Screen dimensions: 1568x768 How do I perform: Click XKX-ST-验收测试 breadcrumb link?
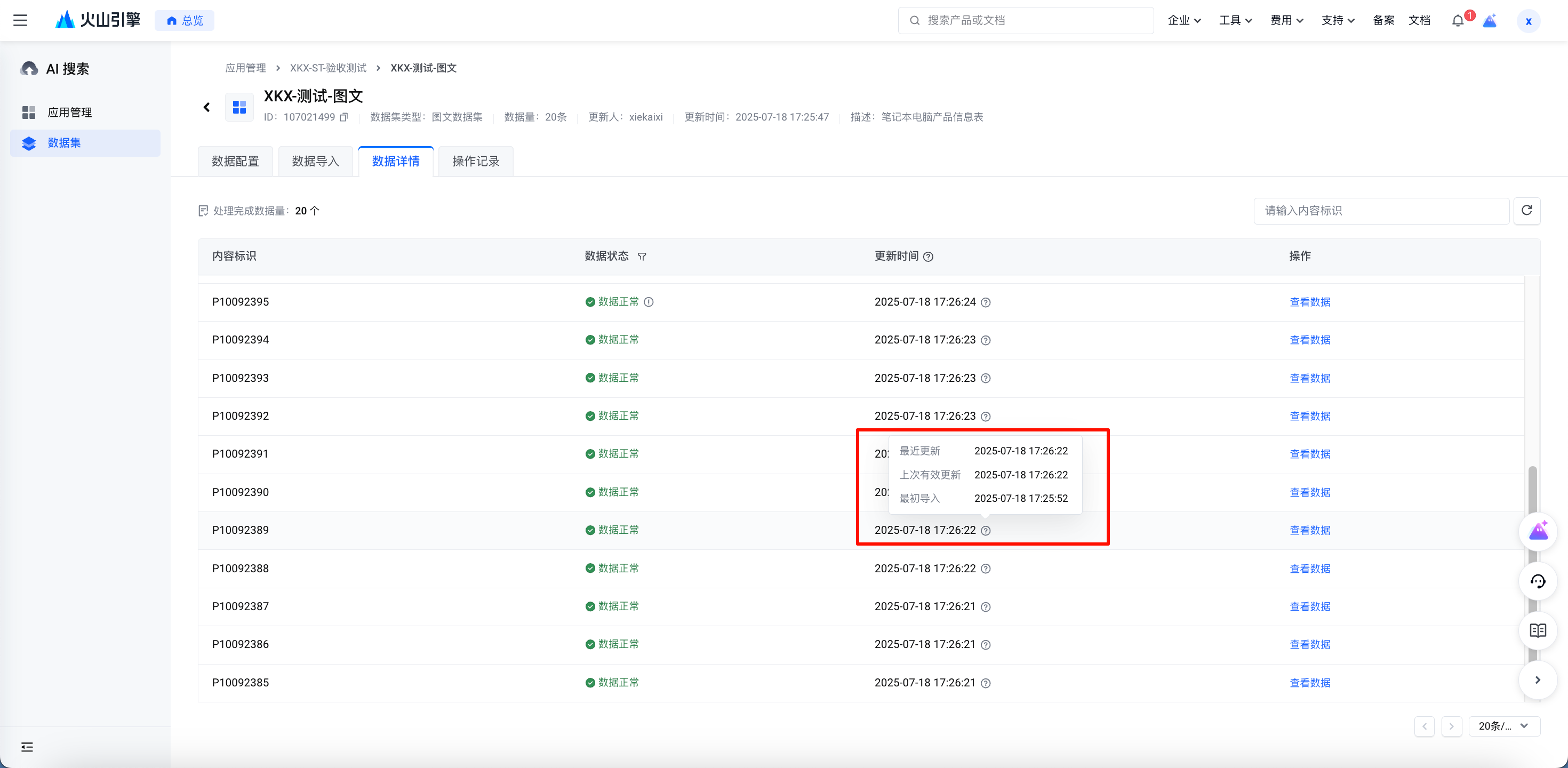point(328,68)
